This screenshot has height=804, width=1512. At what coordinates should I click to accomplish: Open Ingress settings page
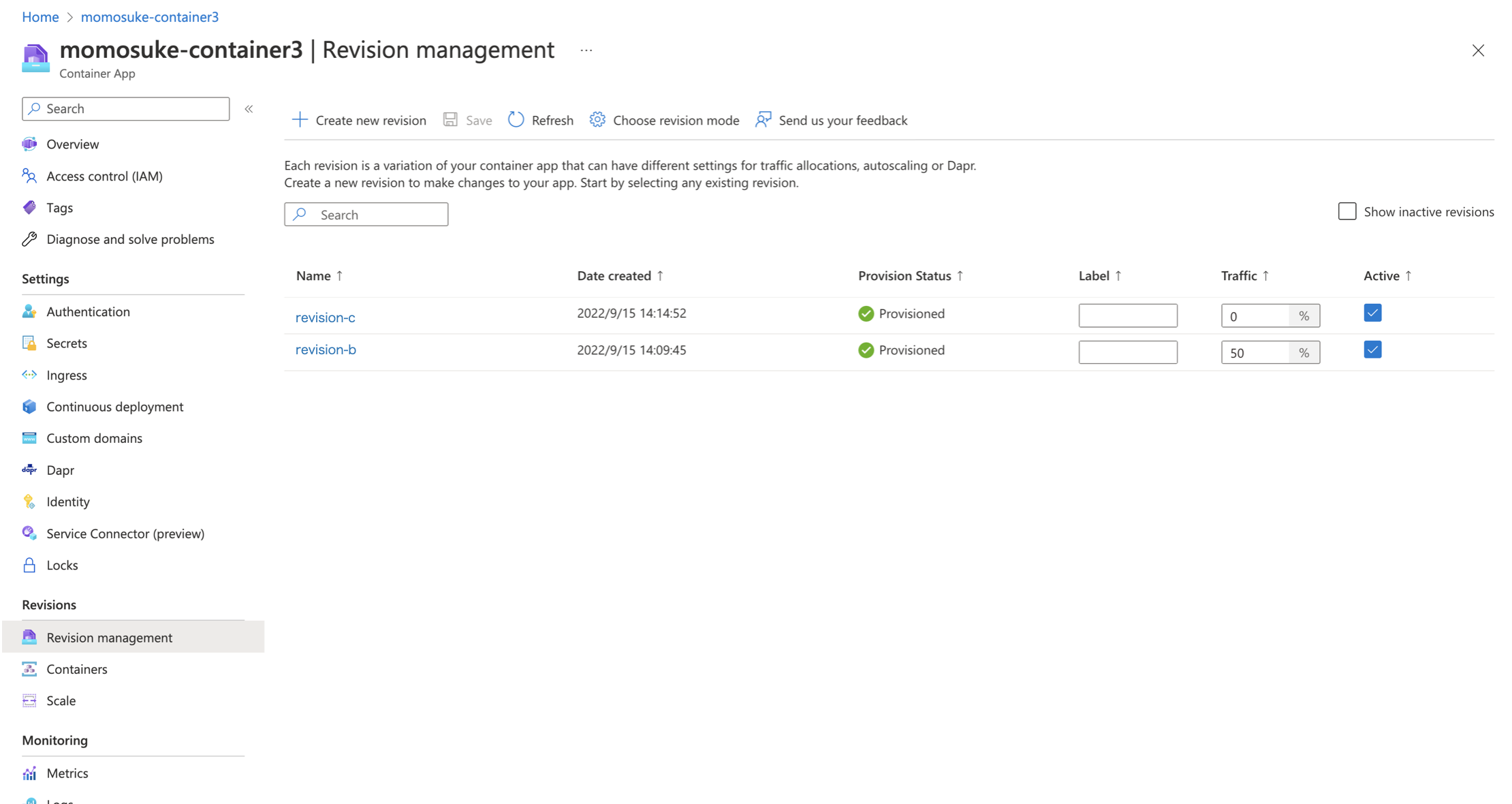click(x=66, y=375)
